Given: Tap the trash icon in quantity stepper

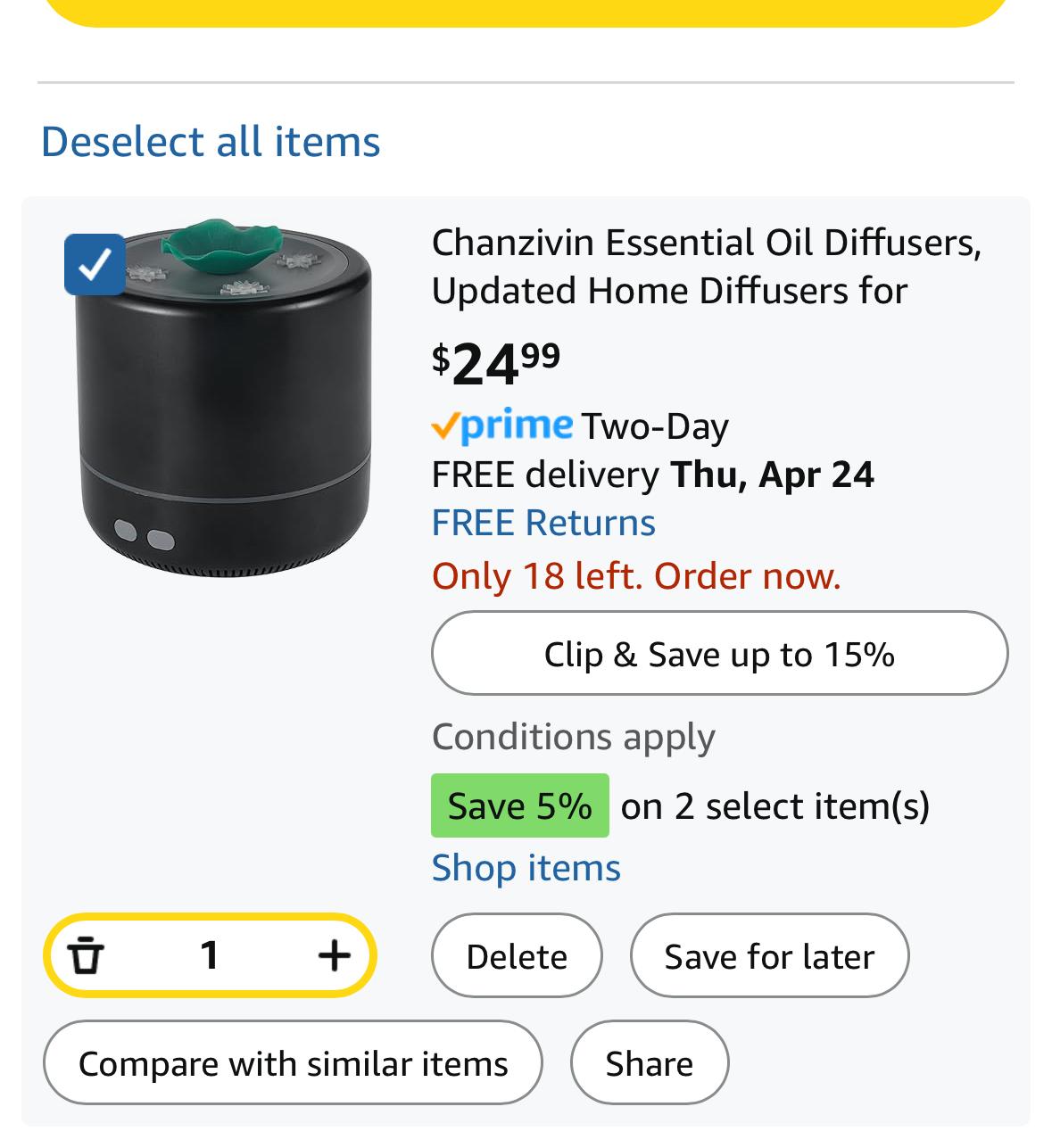Looking at the screenshot, I should click(86, 955).
